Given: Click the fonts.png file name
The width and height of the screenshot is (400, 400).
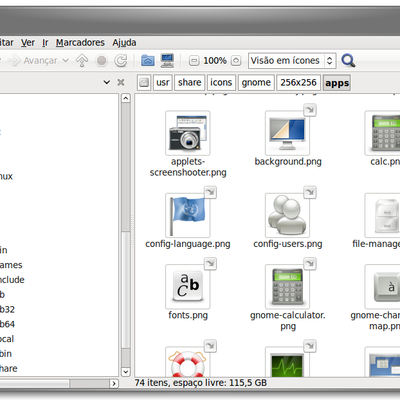Looking at the screenshot, I should coord(188,315).
